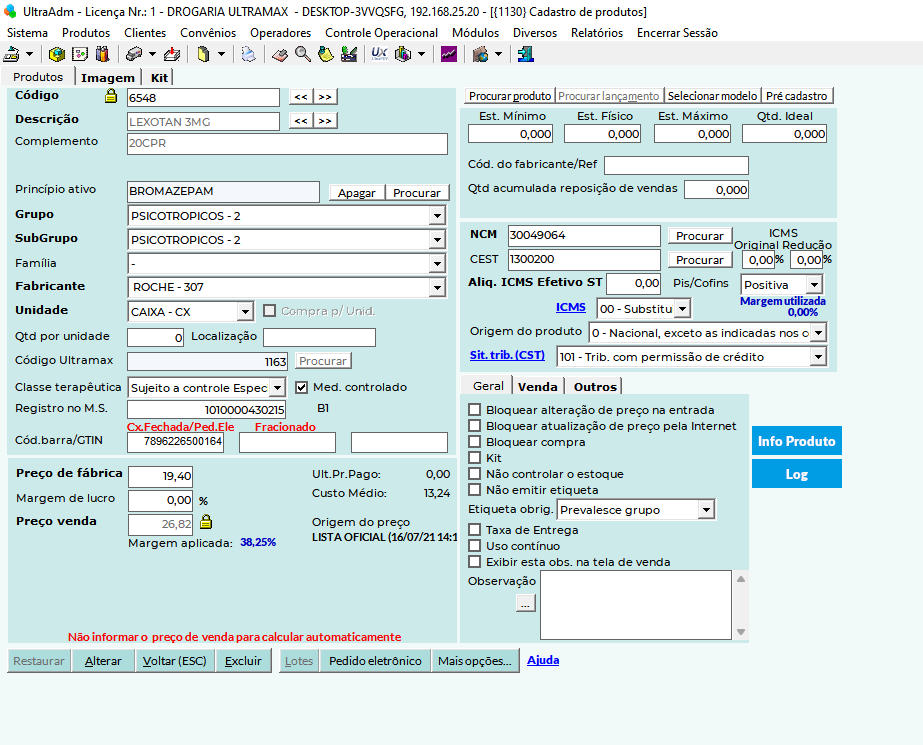Check 'Bloquear atualização de preço pela Internet'
This screenshot has height=745, width=923.
click(x=474, y=425)
